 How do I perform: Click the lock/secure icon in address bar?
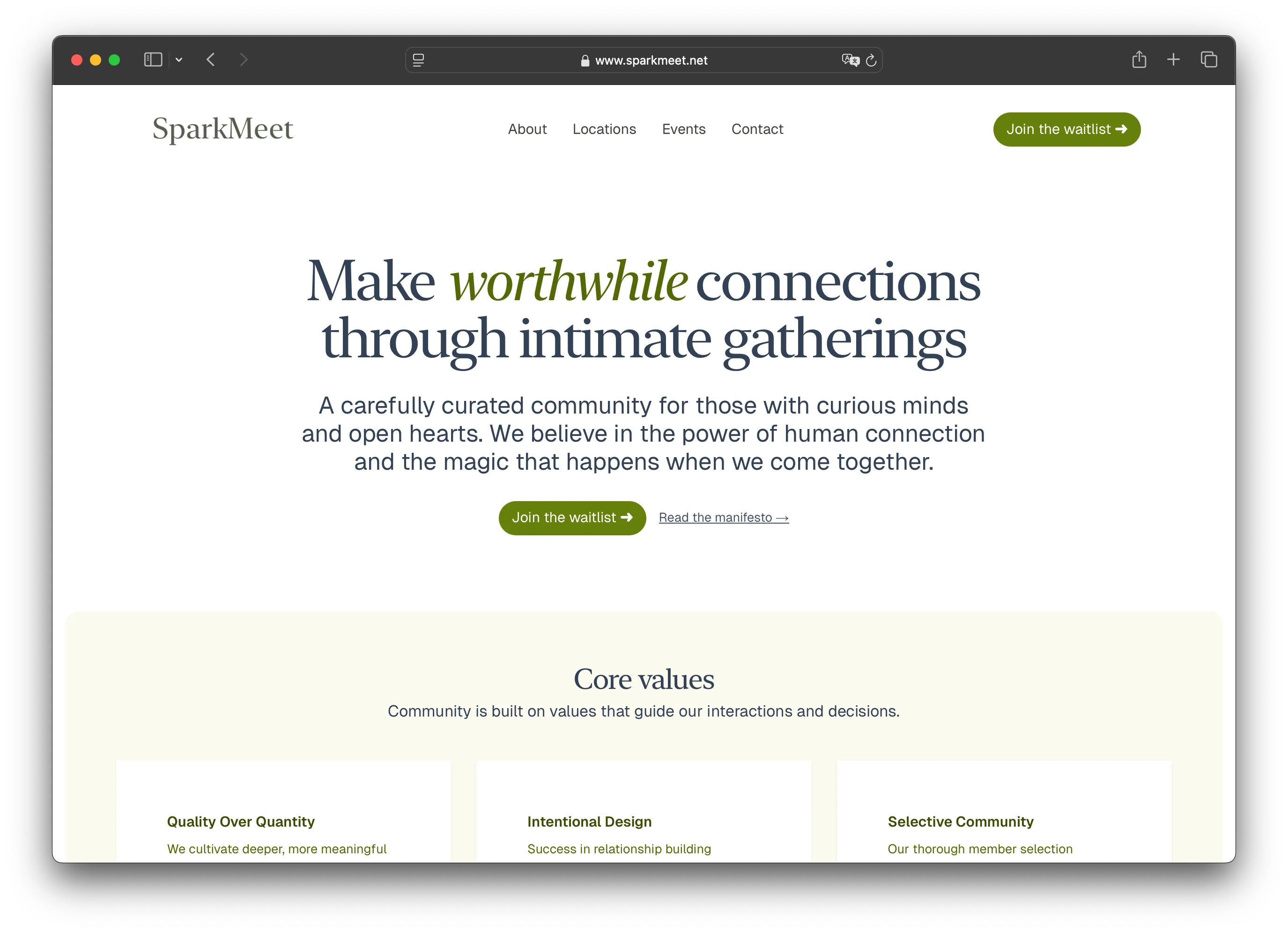[x=584, y=60]
